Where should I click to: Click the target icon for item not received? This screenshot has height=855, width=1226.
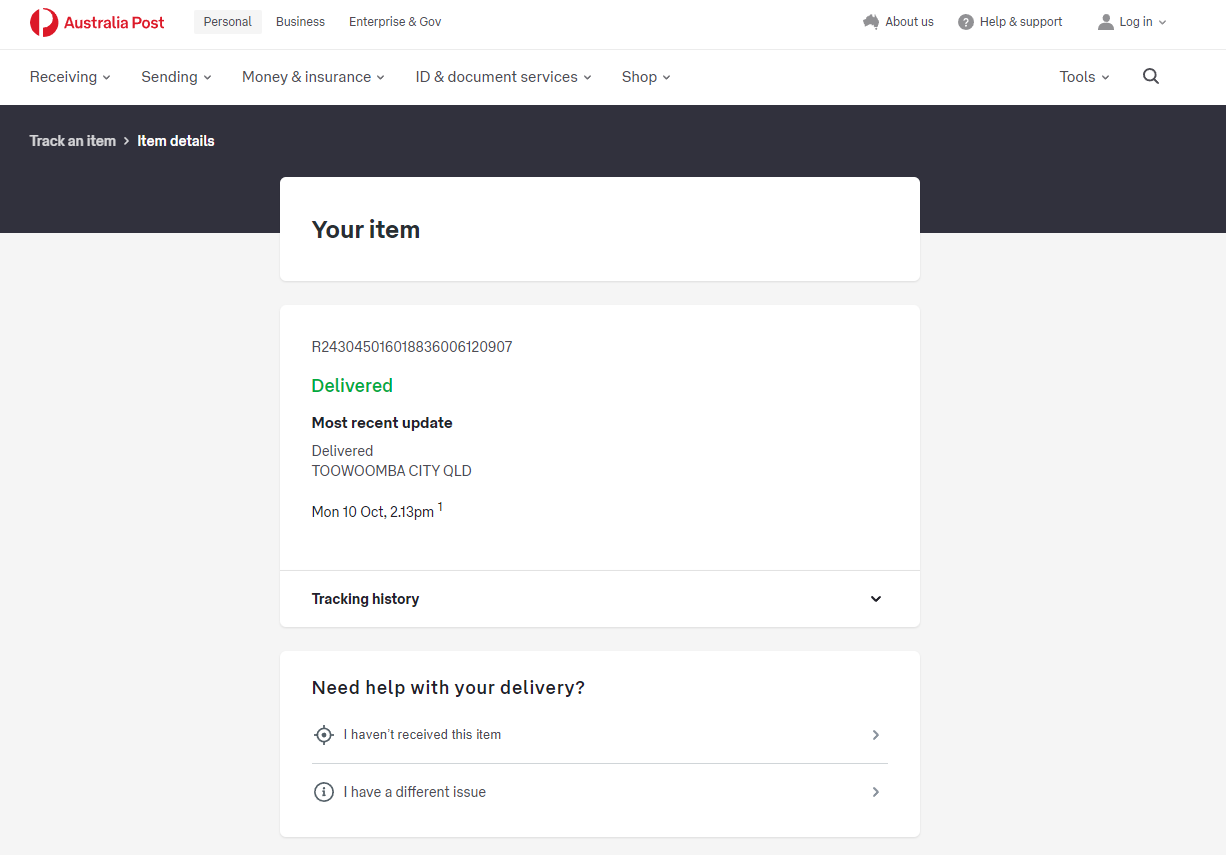pos(323,735)
